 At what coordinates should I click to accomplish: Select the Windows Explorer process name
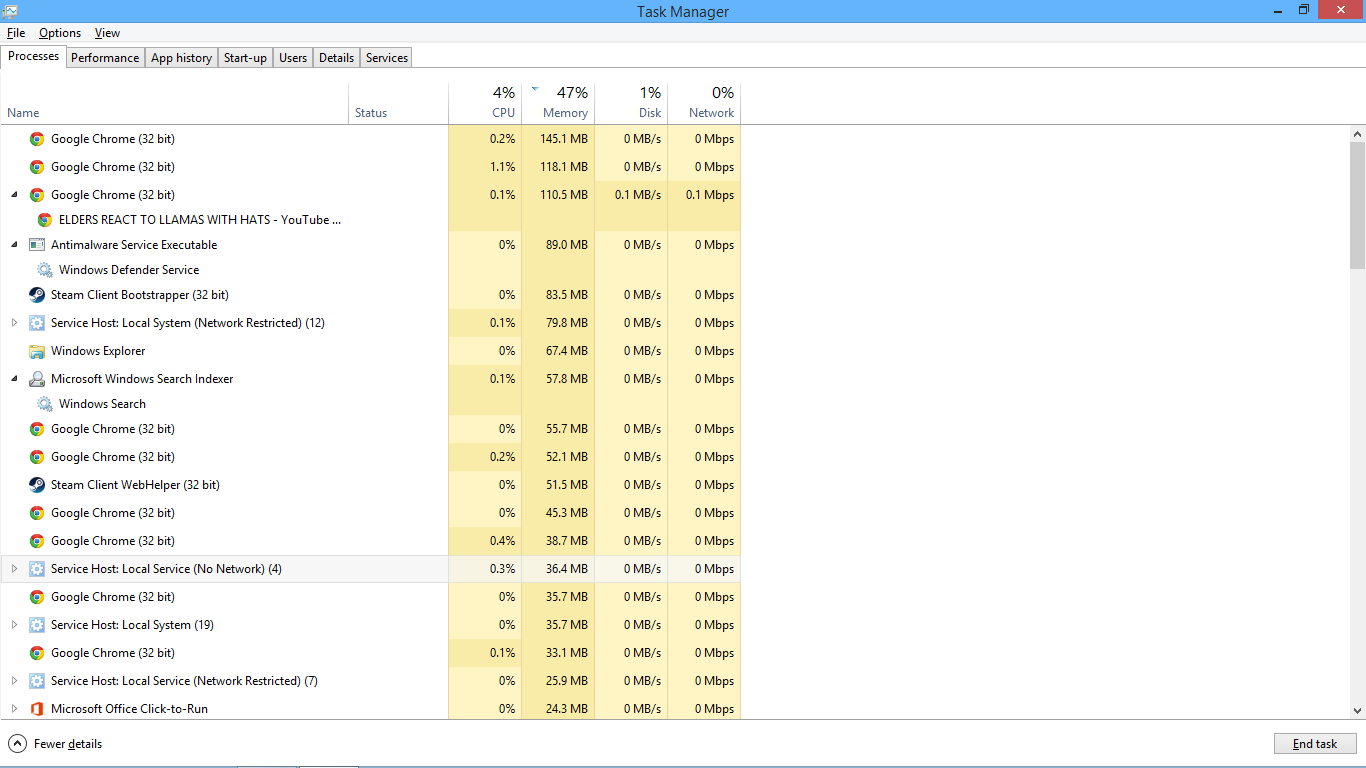pyautogui.click(x=98, y=351)
